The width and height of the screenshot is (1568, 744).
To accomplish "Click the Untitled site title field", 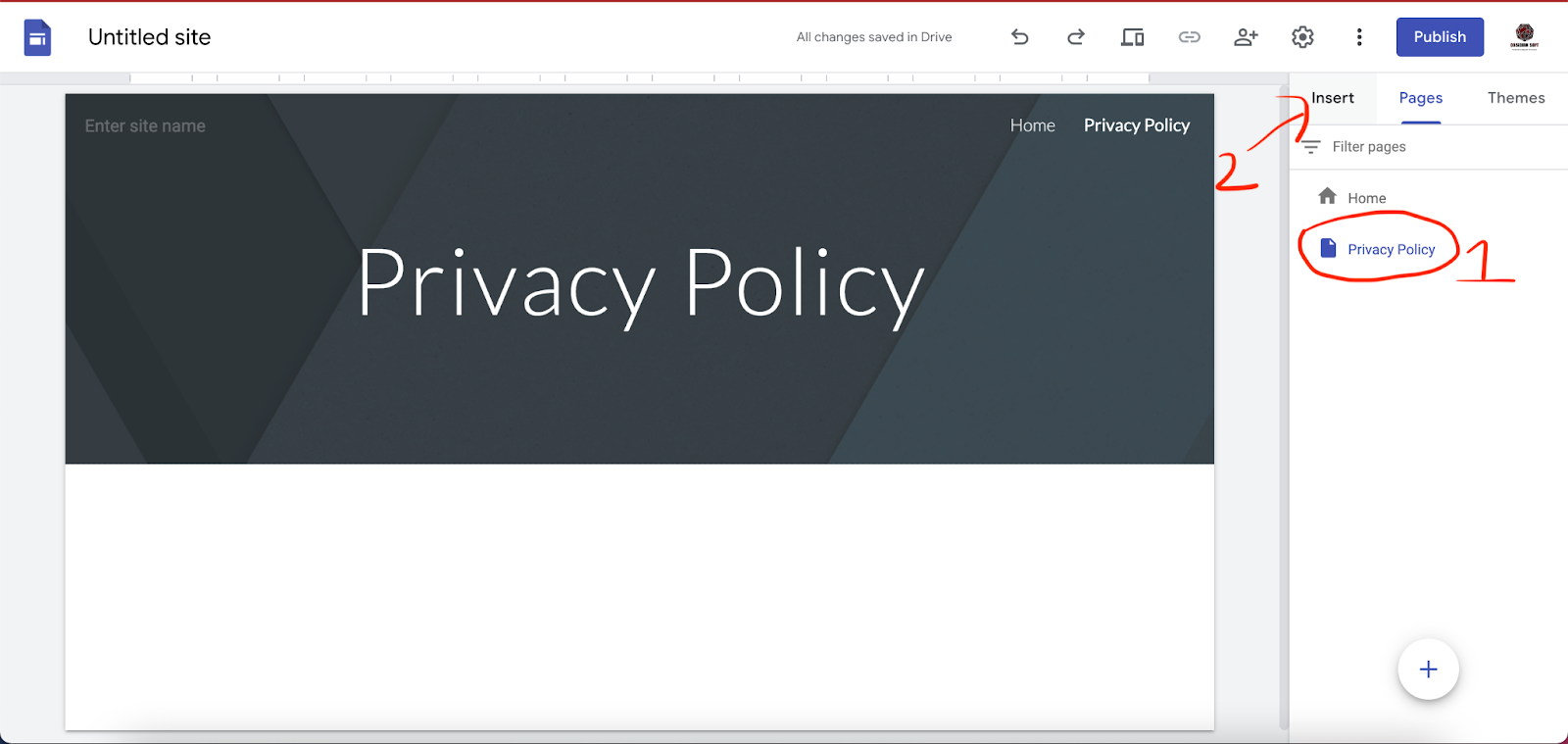I will (x=150, y=37).
